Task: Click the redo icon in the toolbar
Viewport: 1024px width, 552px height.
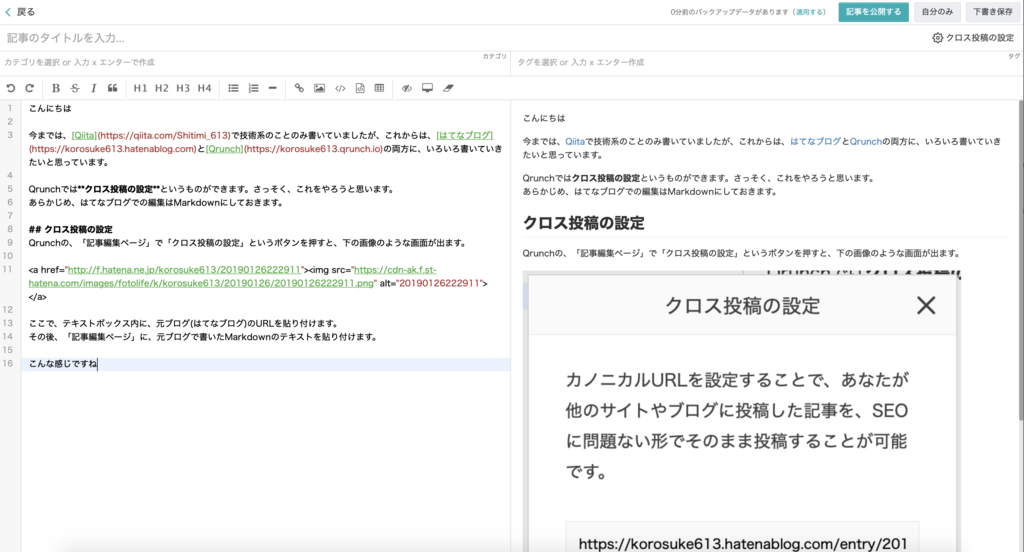Action: 29,88
